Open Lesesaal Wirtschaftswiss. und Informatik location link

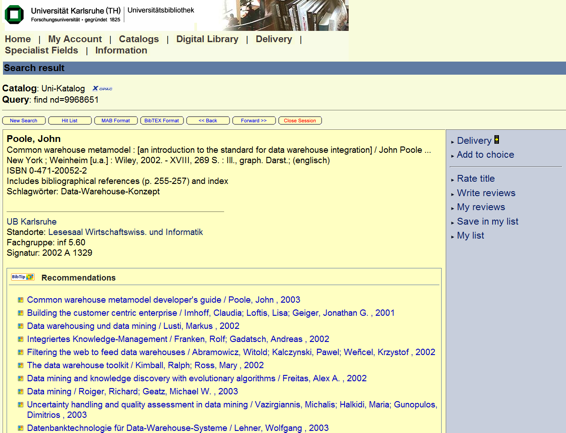tap(126, 232)
